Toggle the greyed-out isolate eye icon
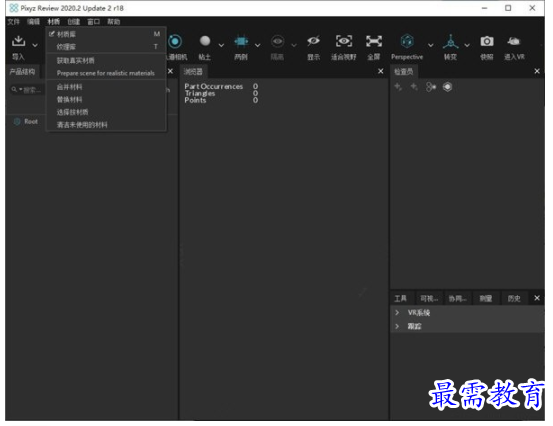 click(x=278, y=41)
